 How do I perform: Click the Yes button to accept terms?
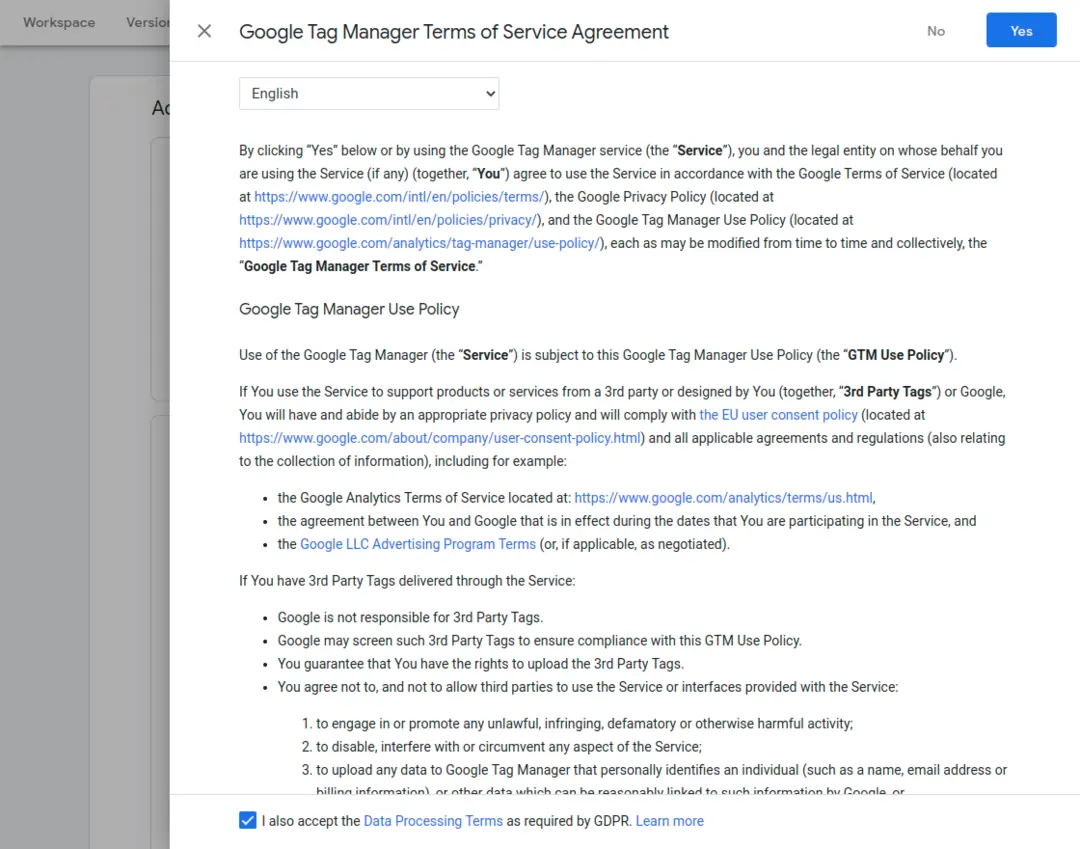coord(1021,30)
